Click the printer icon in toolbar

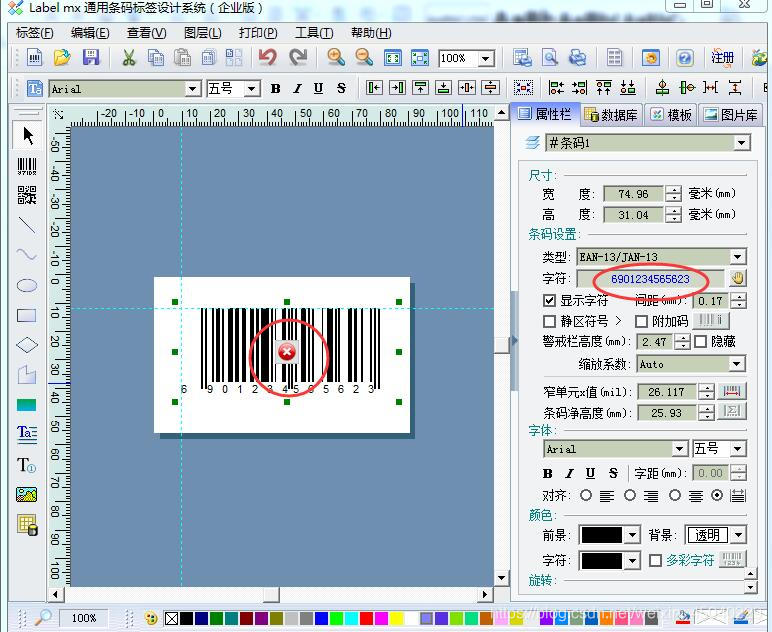[x=578, y=58]
